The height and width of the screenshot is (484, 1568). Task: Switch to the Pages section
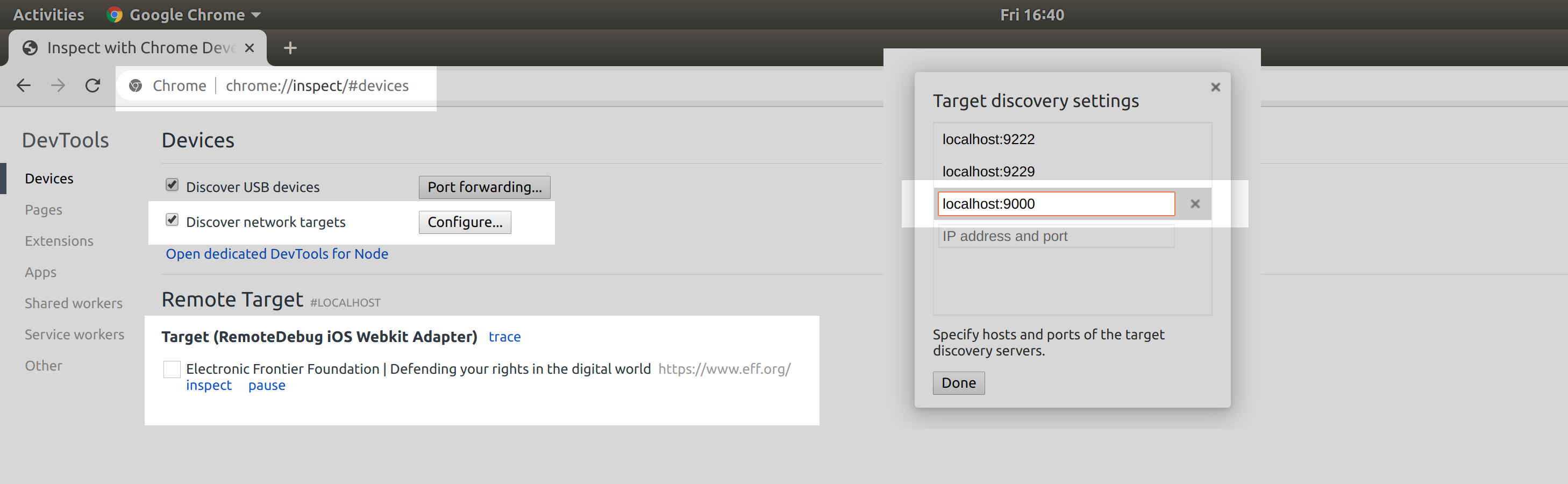pyautogui.click(x=43, y=209)
